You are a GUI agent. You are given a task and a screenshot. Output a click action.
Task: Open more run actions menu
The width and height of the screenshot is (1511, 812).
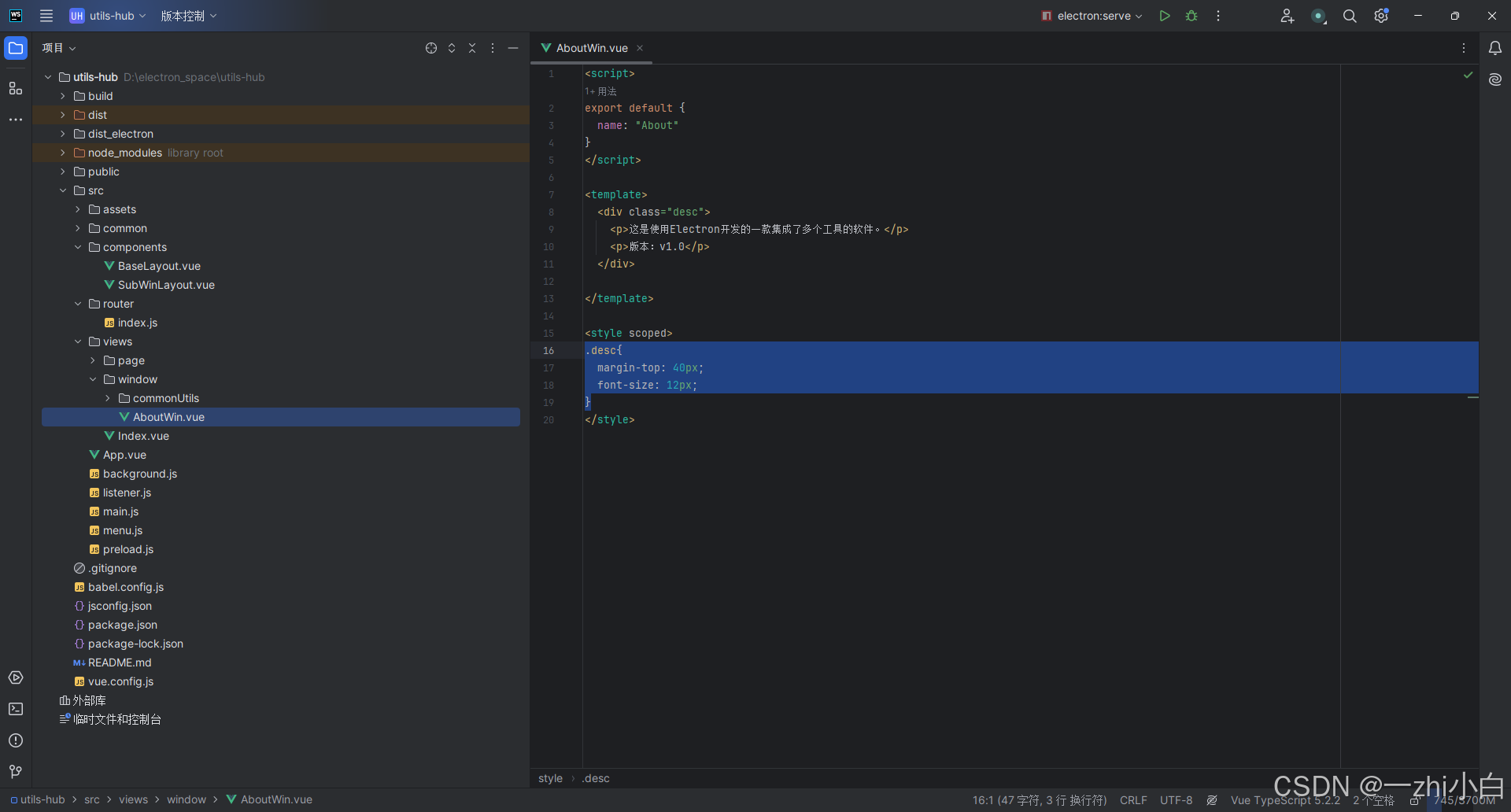(1218, 16)
